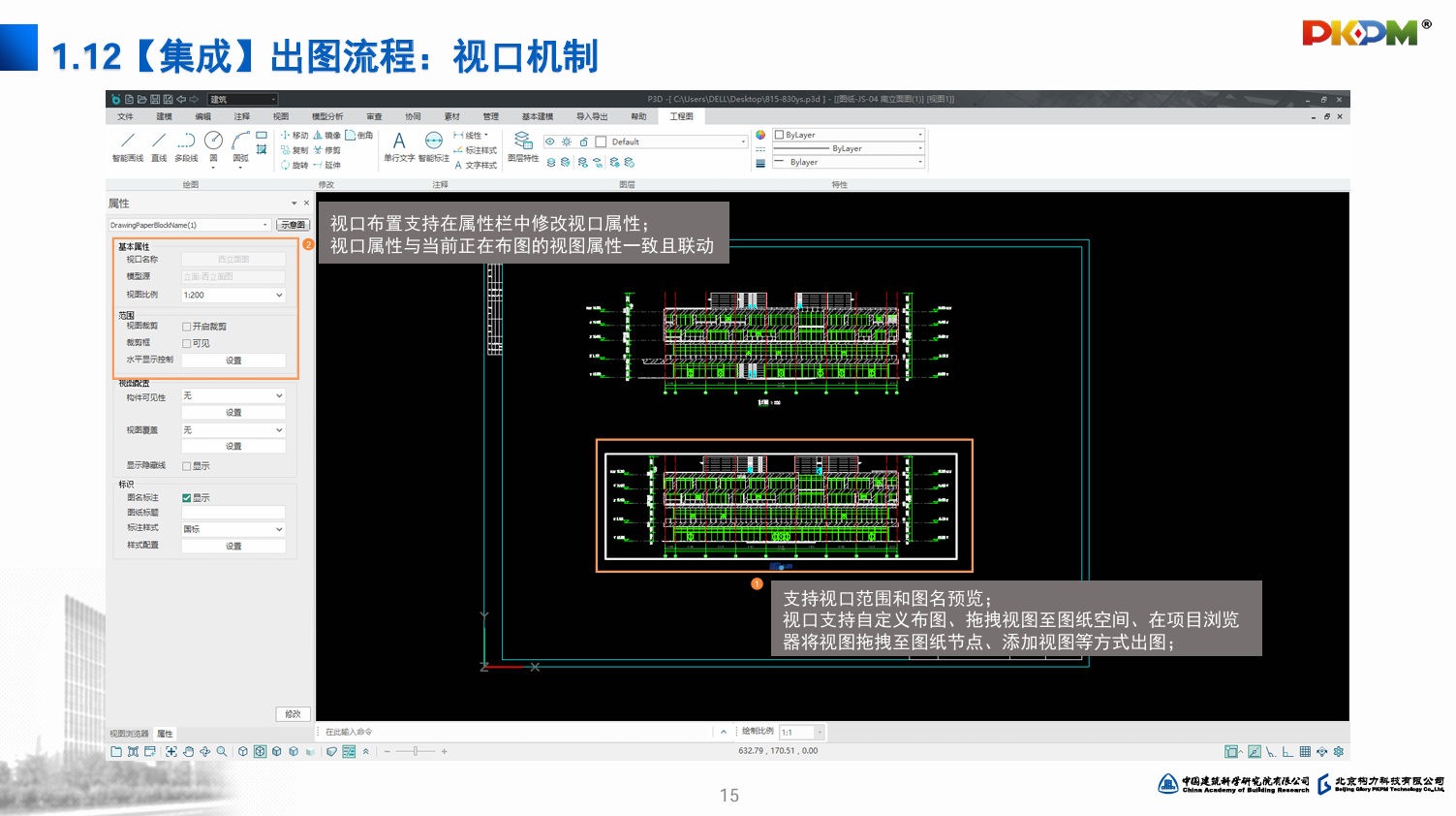The image size is (1456, 816).
Task: Click the 修改 button in properties panel
Action: click(x=293, y=714)
